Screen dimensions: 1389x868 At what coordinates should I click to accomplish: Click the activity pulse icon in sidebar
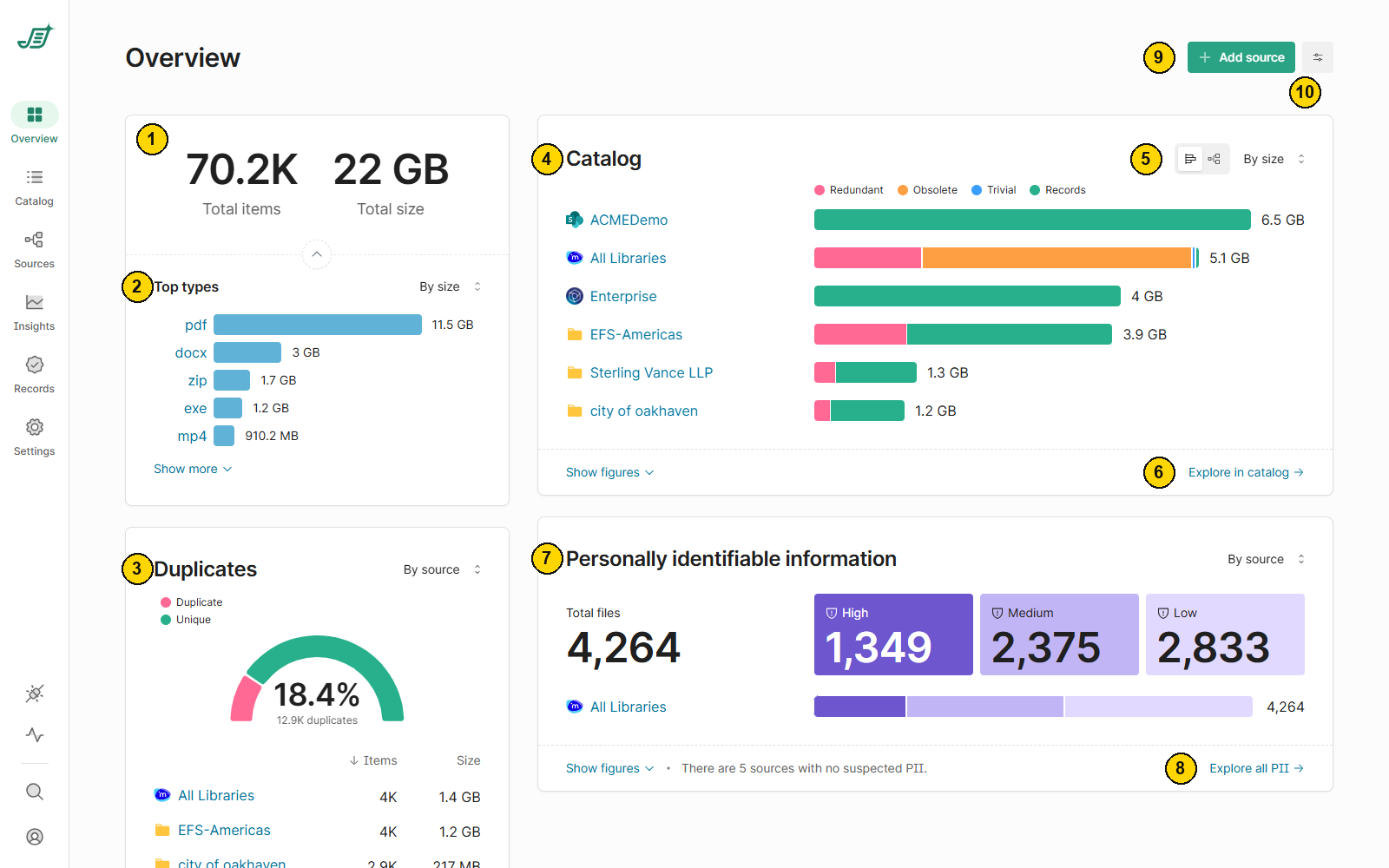(35, 735)
